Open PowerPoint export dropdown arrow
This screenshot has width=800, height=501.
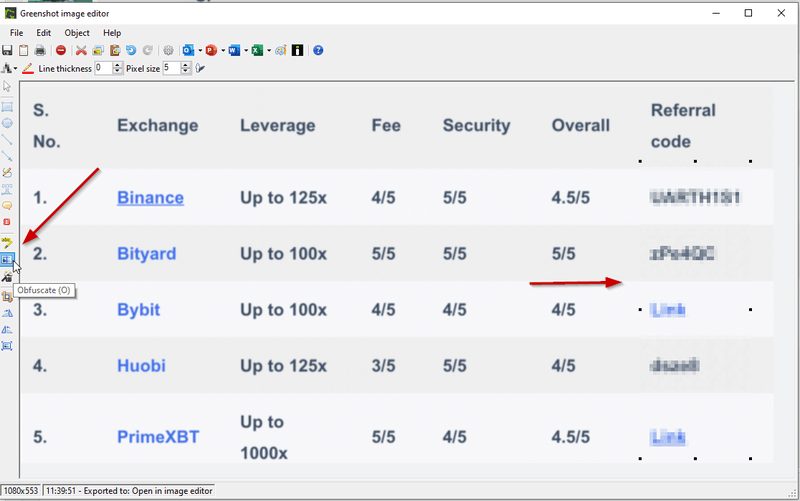point(222,51)
